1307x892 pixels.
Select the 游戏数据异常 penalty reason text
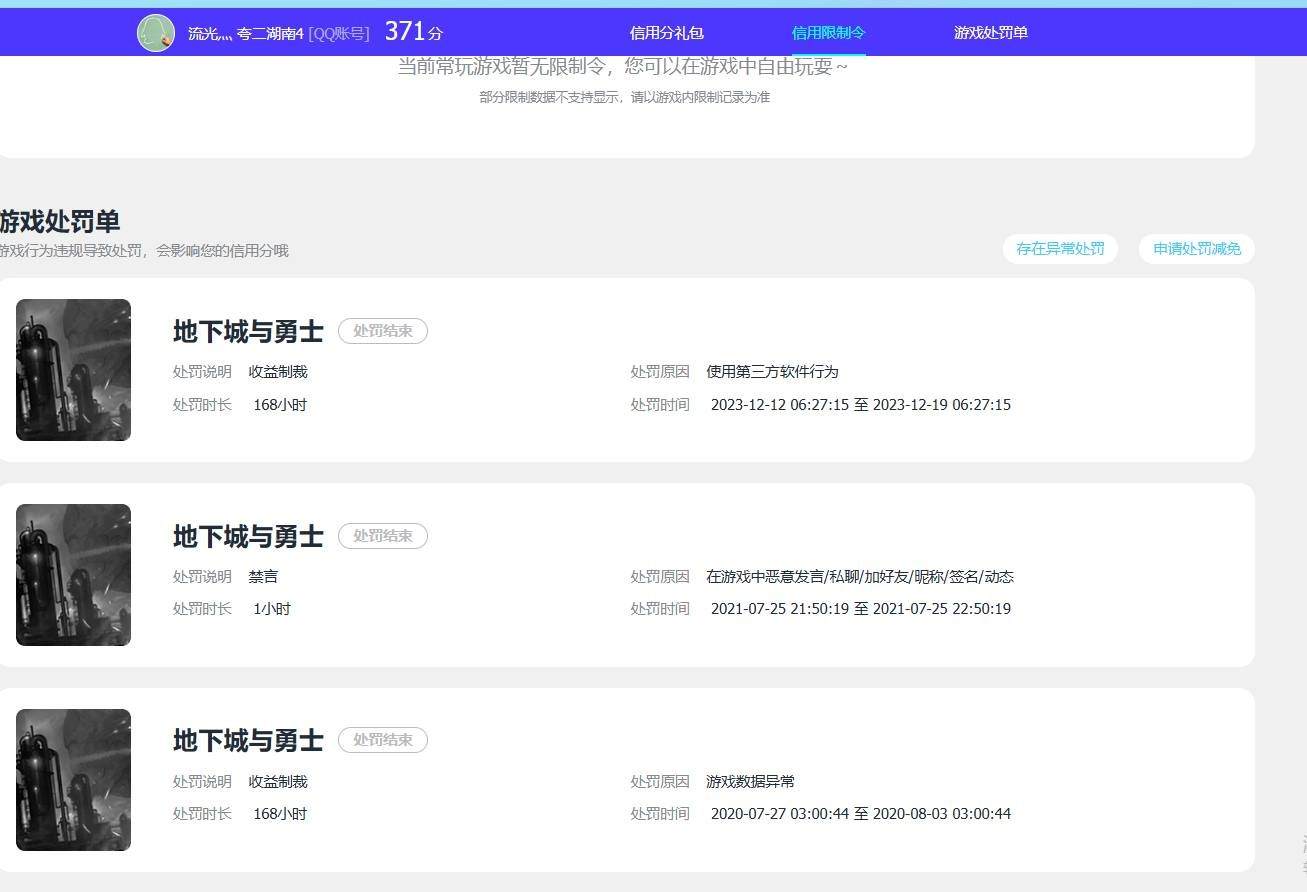(750, 782)
